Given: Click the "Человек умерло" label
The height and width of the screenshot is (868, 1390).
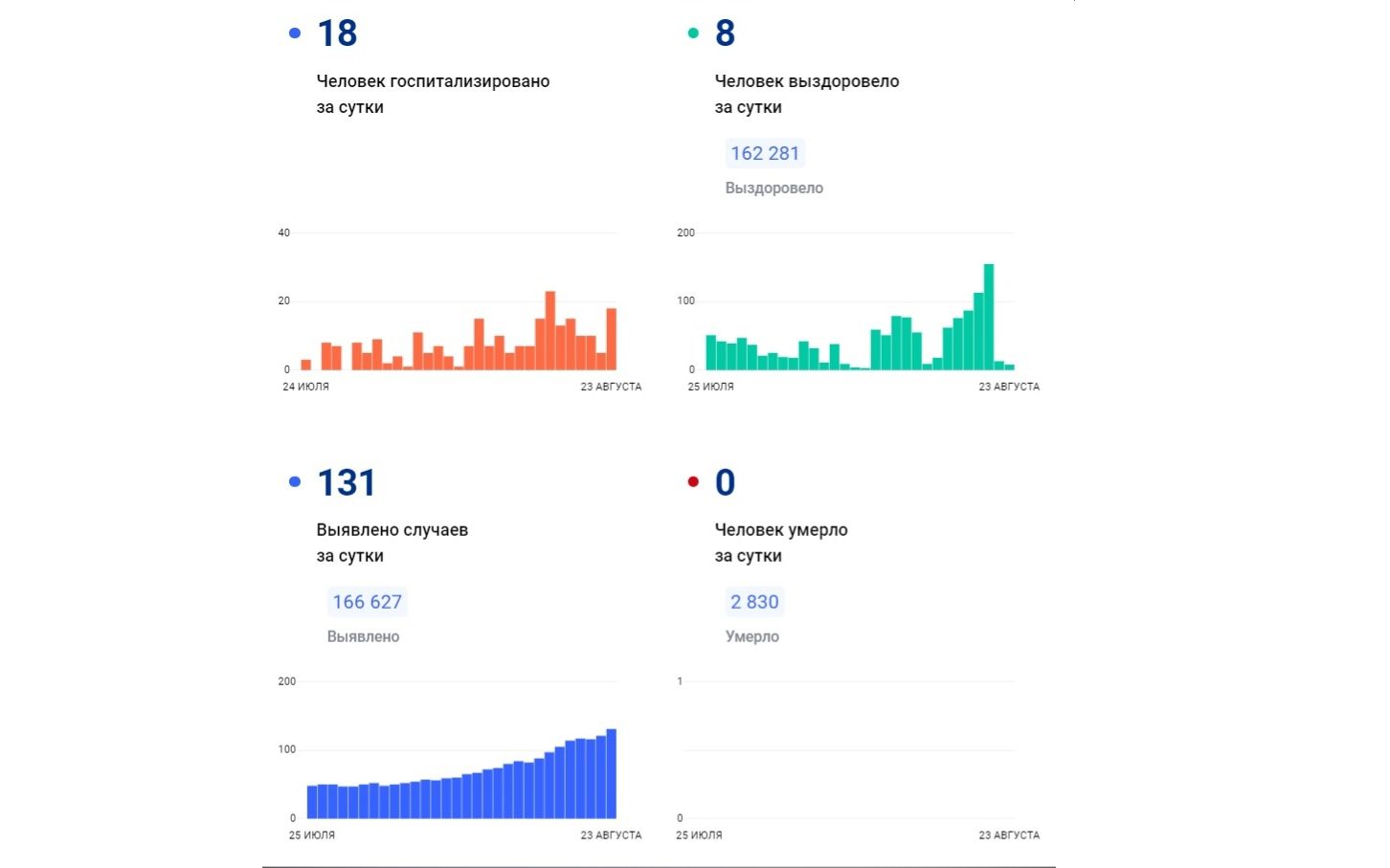Looking at the screenshot, I should (x=781, y=530).
